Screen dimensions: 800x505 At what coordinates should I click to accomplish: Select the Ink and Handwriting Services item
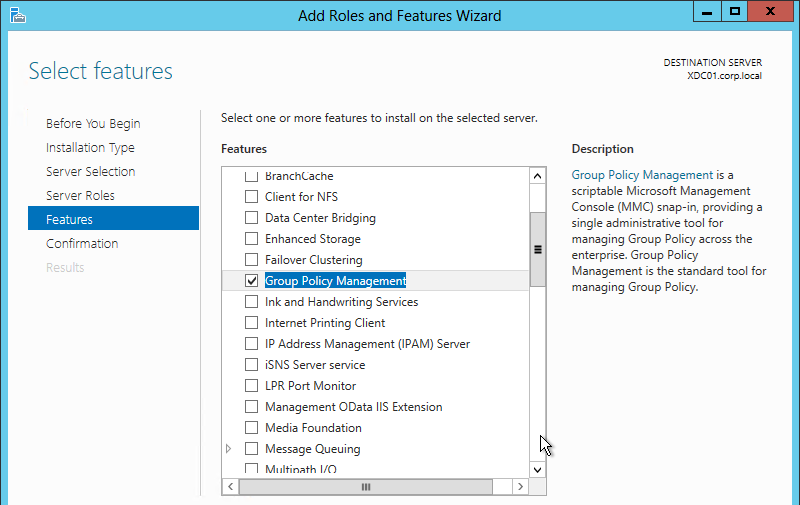point(341,302)
